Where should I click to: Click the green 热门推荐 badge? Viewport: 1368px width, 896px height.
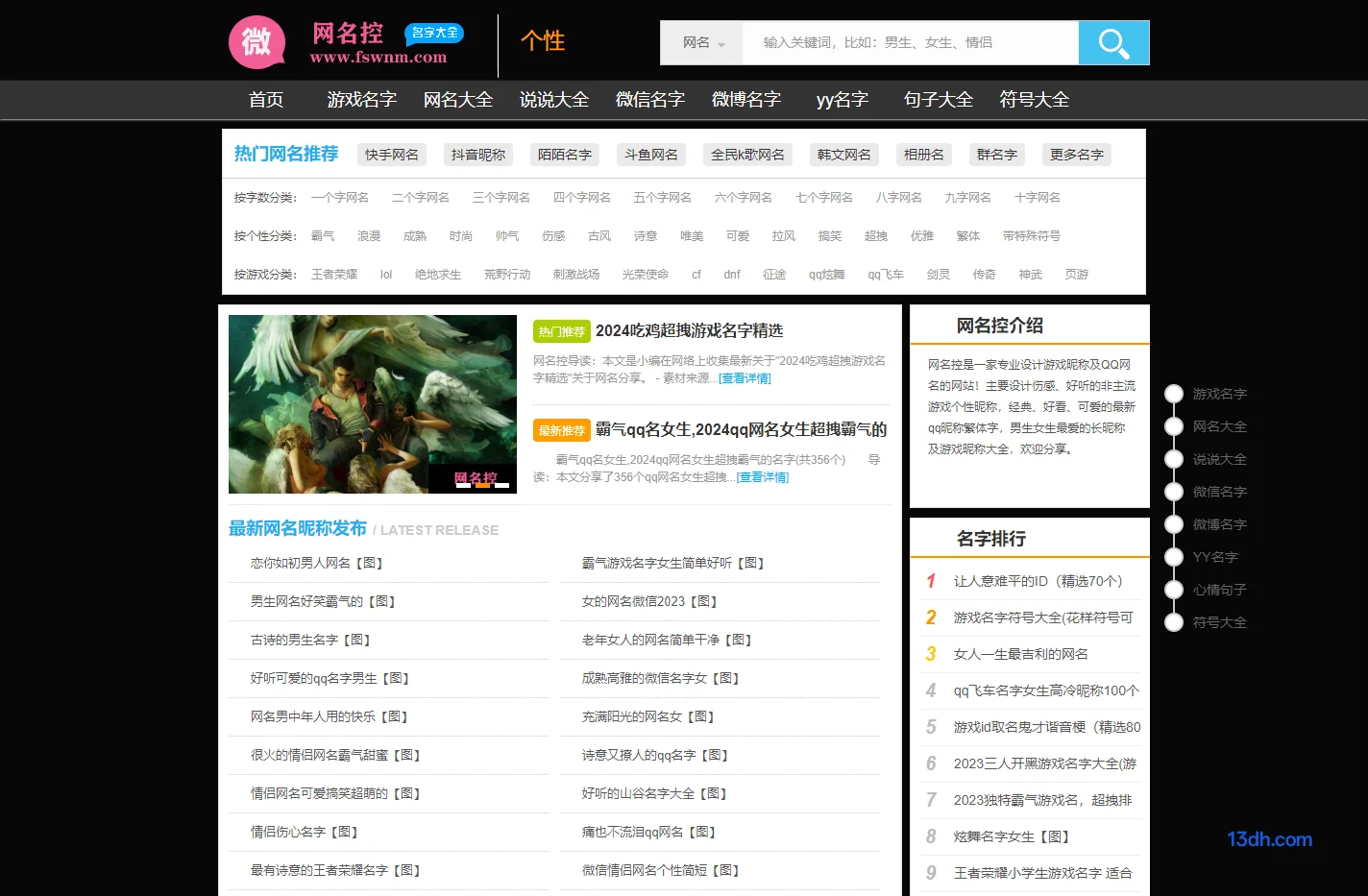562,331
